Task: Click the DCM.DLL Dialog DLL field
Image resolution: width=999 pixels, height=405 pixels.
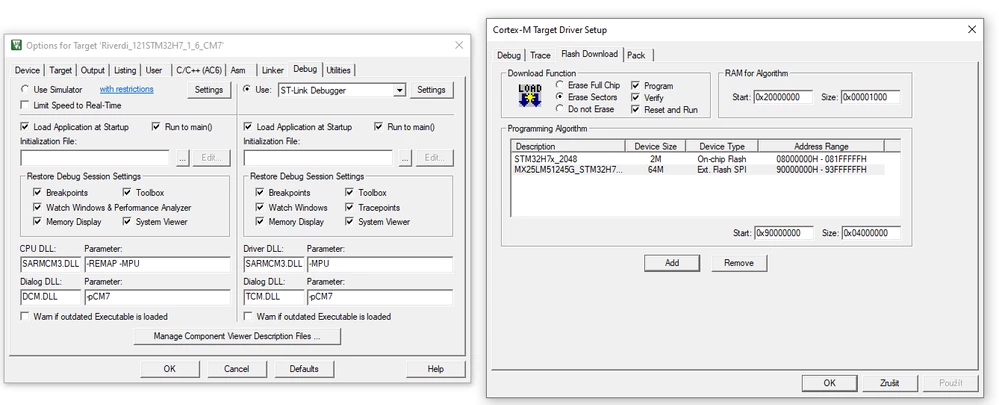Action: click(50, 297)
